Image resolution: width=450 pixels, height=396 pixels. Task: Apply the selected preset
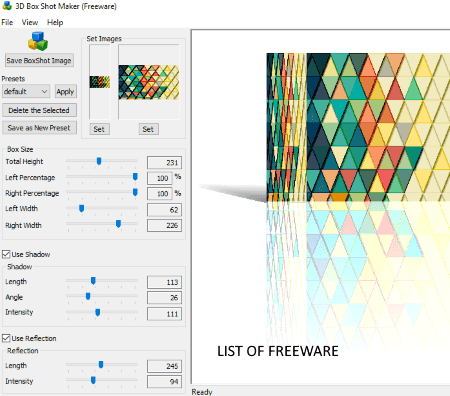[x=65, y=91]
